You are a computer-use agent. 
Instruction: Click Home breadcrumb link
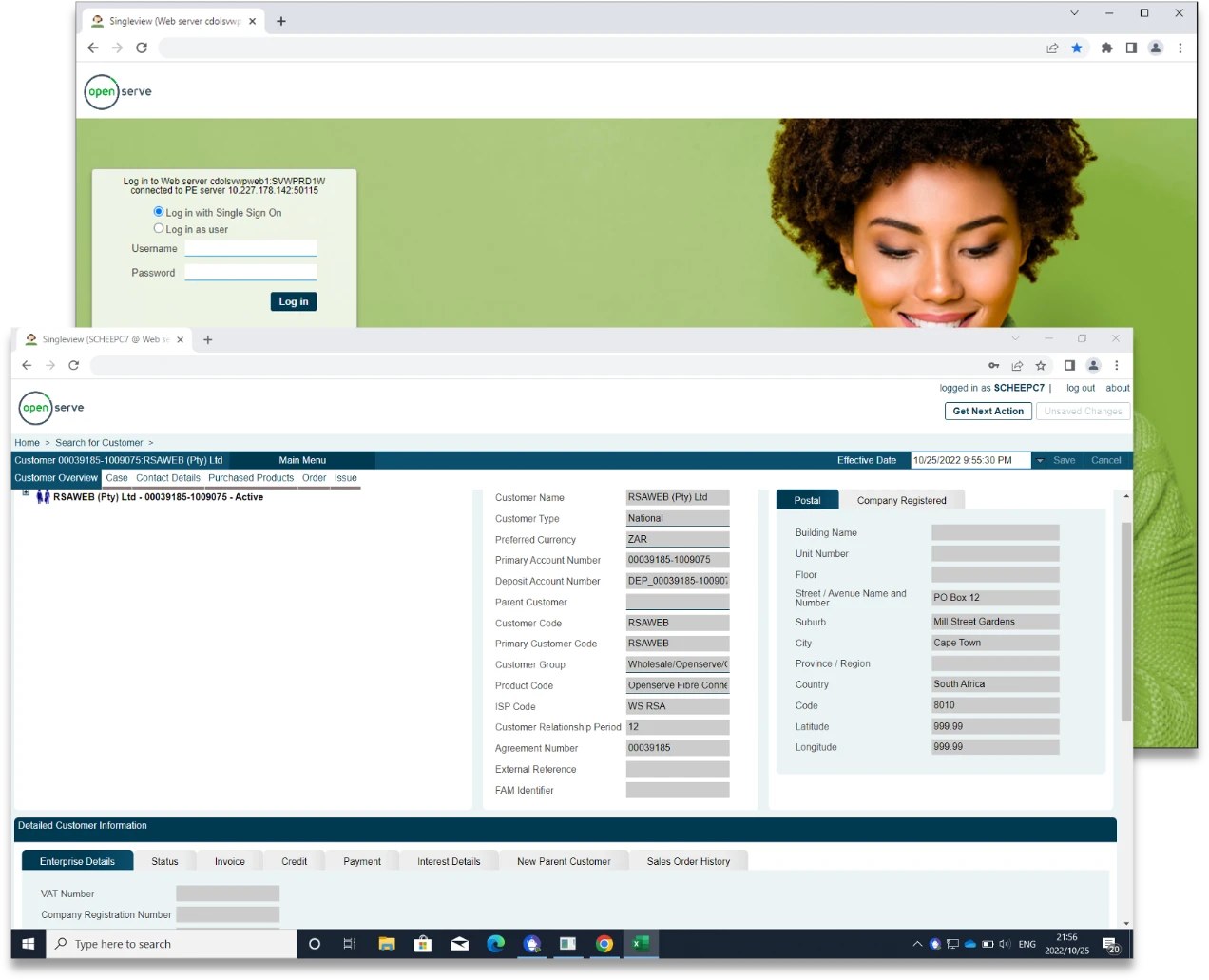coord(28,443)
